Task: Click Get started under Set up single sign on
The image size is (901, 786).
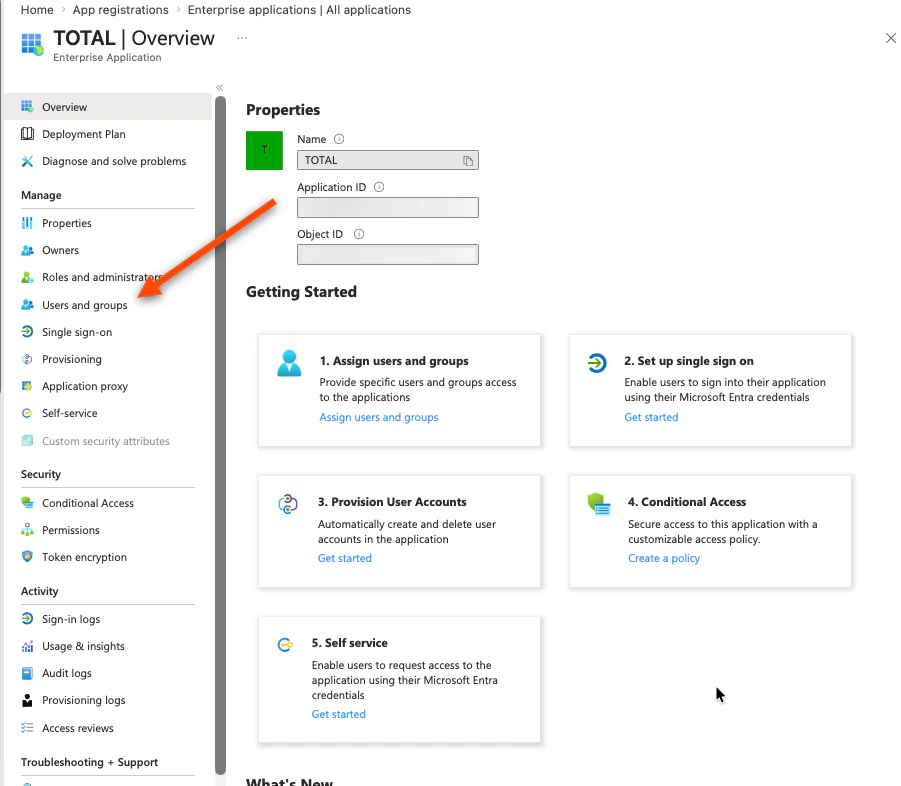Action: (x=651, y=417)
